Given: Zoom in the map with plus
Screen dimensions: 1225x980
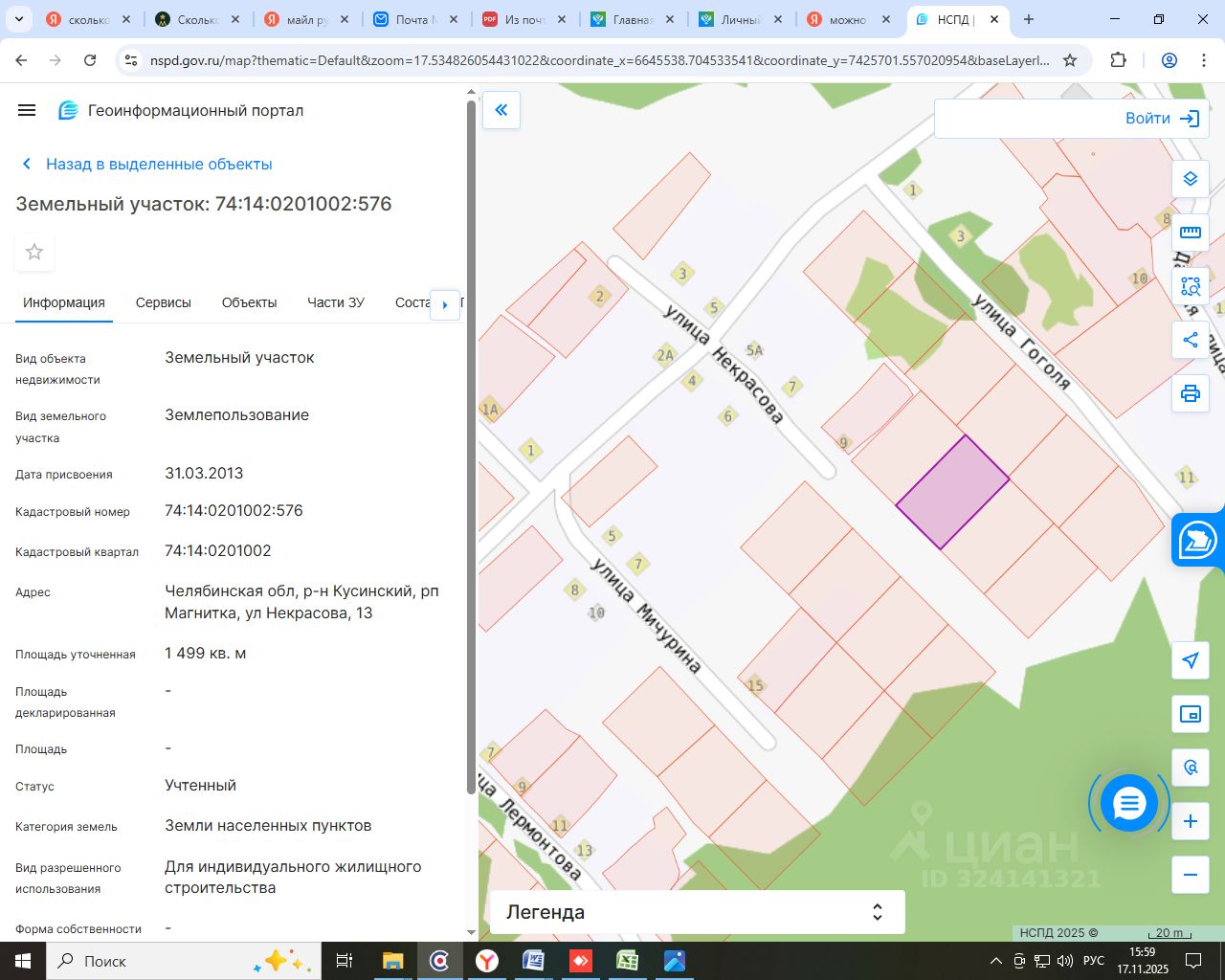Looking at the screenshot, I should click(1190, 821).
